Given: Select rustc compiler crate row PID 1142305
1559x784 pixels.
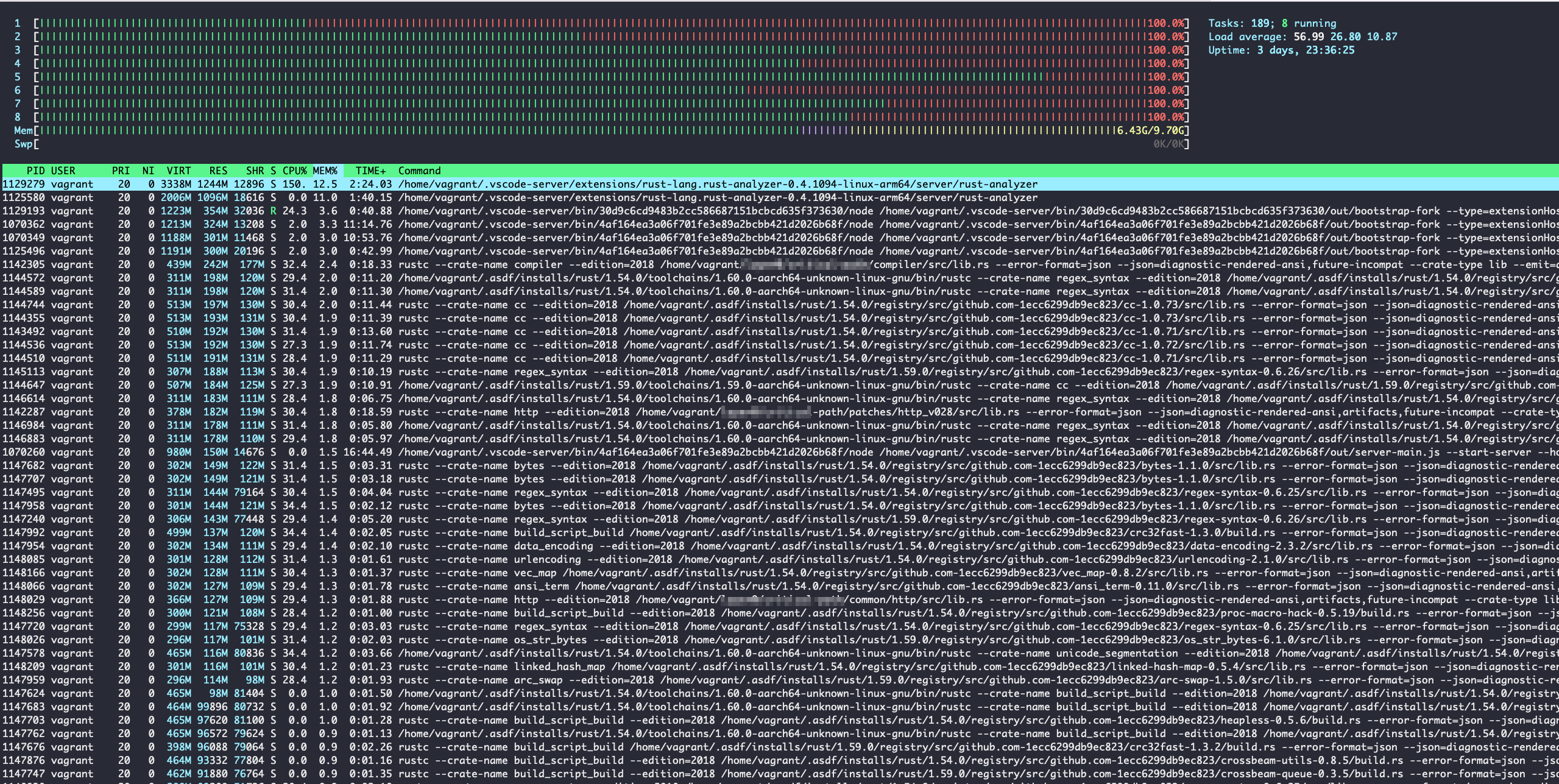Looking at the screenshot, I should (x=779, y=264).
